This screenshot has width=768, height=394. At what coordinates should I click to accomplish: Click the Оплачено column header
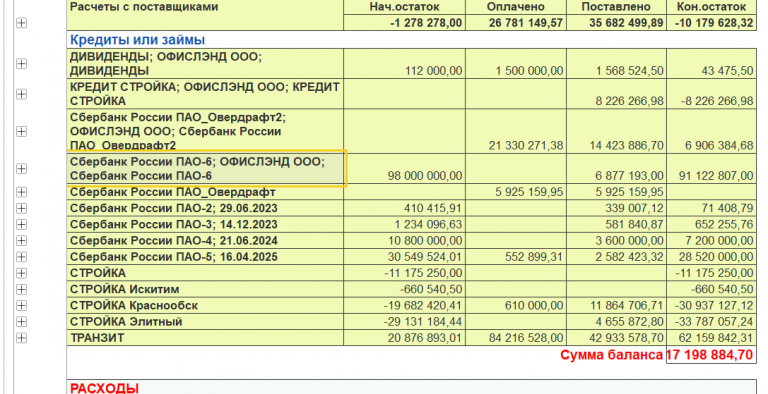515,7
